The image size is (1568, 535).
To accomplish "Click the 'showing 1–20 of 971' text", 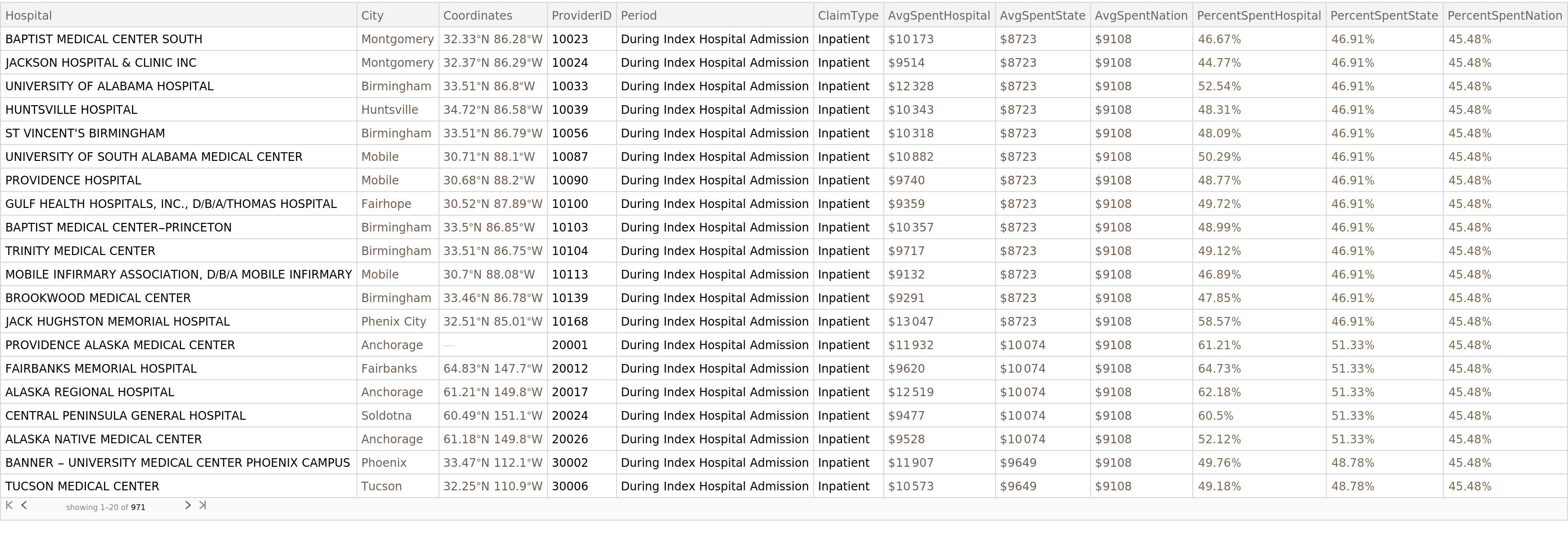I will [x=105, y=507].
